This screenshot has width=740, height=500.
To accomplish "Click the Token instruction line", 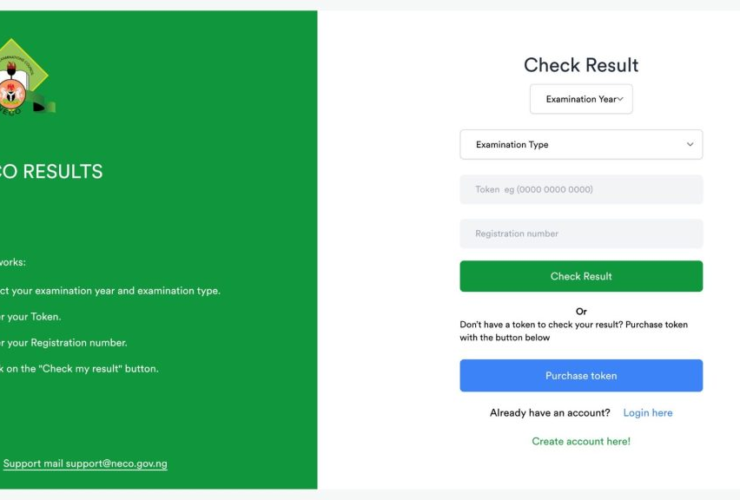I will (30, 317).
